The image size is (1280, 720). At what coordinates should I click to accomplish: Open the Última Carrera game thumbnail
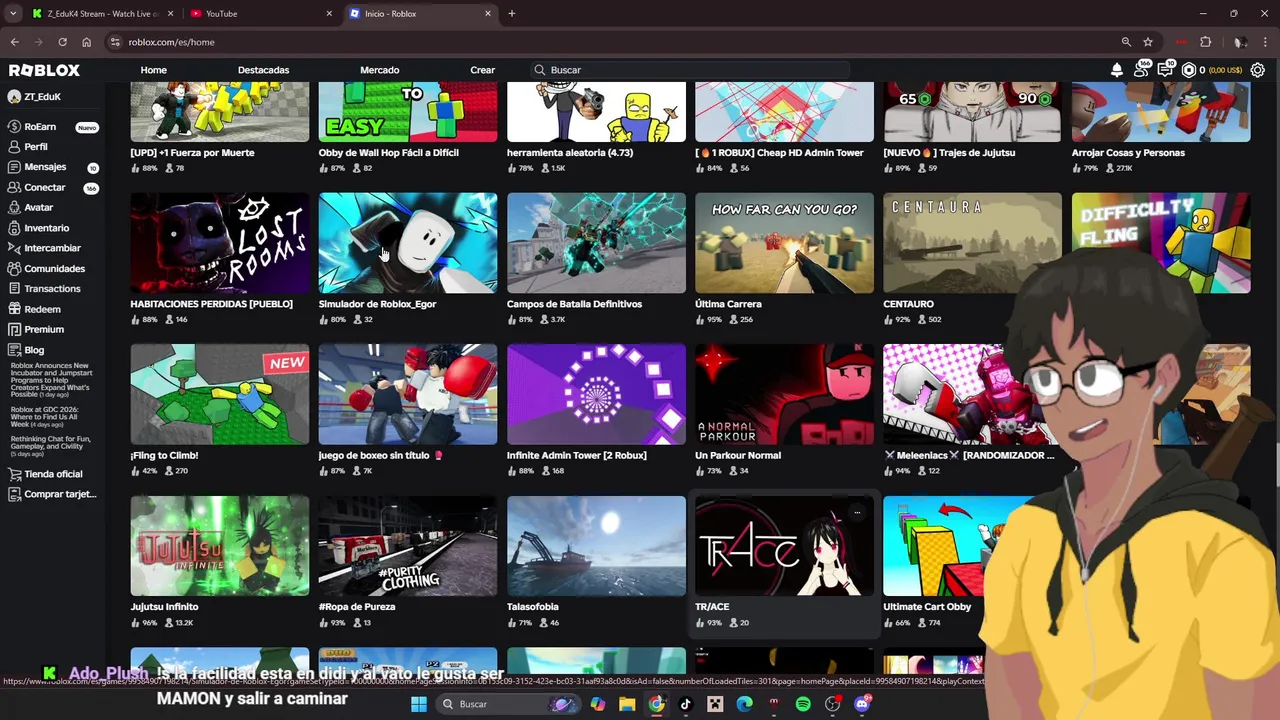pos(784,243)
